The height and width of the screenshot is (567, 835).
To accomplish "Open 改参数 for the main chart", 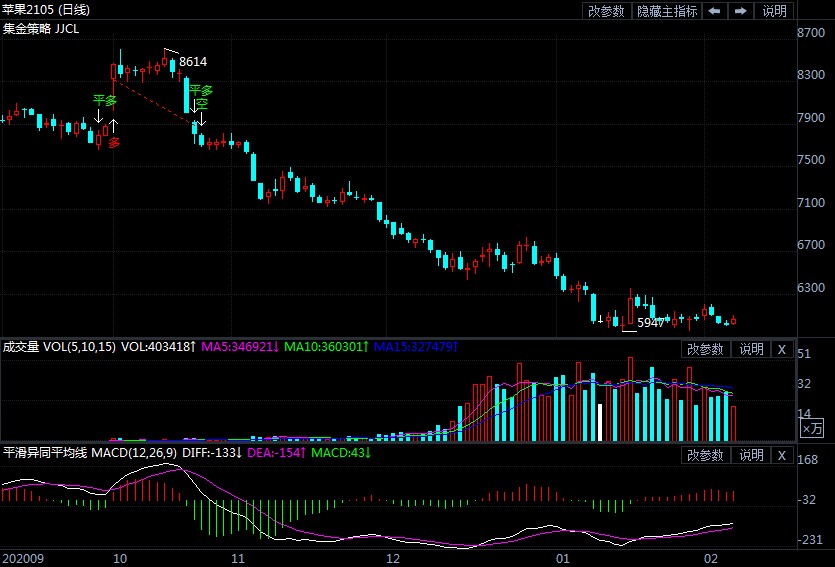I will click(606, 11).
